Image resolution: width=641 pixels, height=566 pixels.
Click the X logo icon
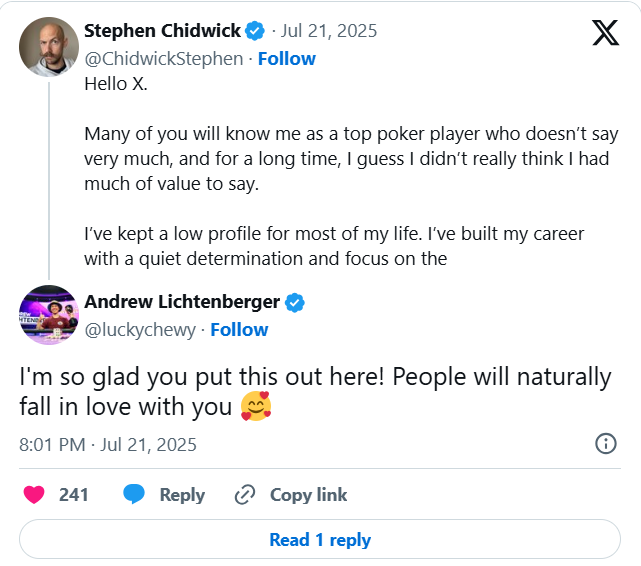point(605,33)
